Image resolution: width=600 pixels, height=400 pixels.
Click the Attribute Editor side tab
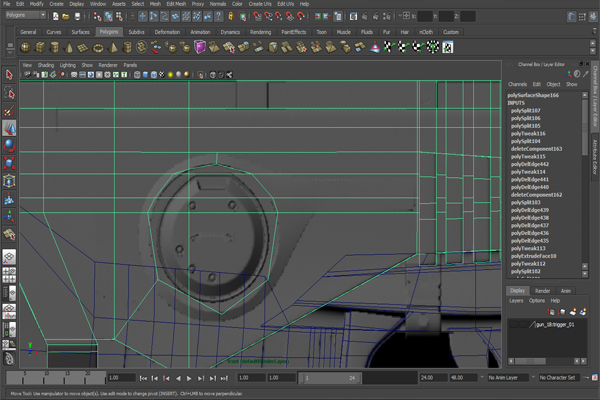click(x=595, y=158)
